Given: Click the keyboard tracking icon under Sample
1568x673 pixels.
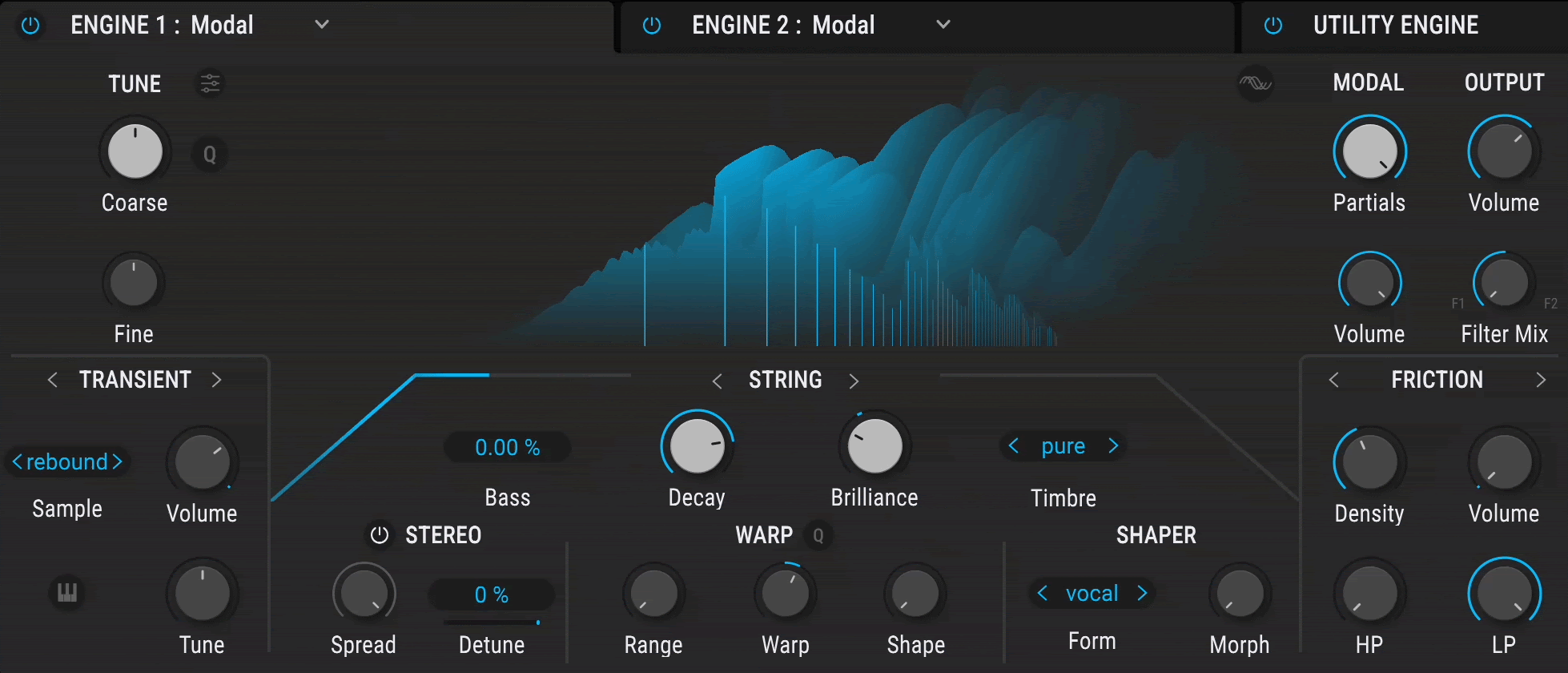Looking at the screenshot, I should click(x=67, y=593).
